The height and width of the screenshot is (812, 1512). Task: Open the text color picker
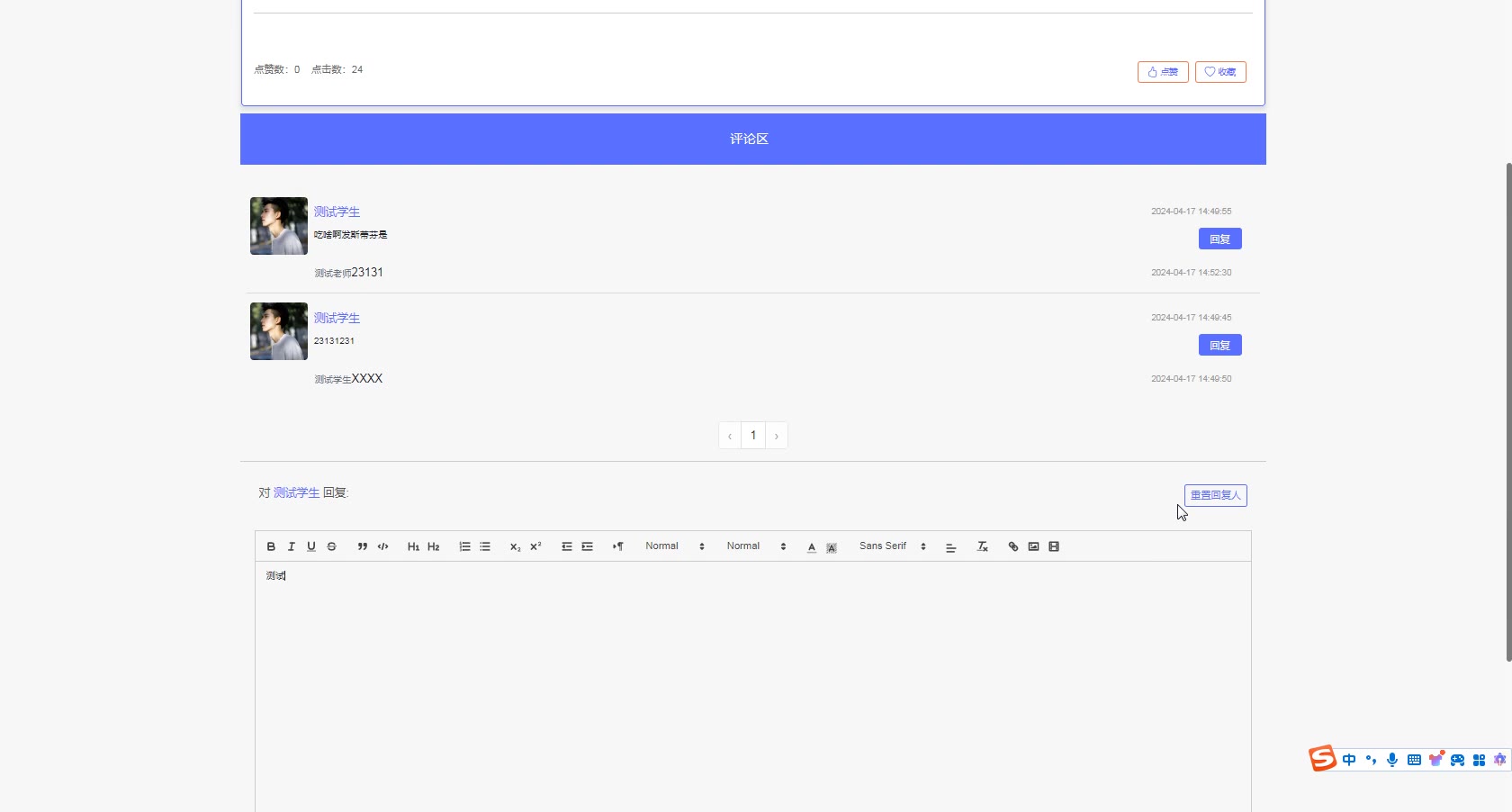click(x=812, y=546)
